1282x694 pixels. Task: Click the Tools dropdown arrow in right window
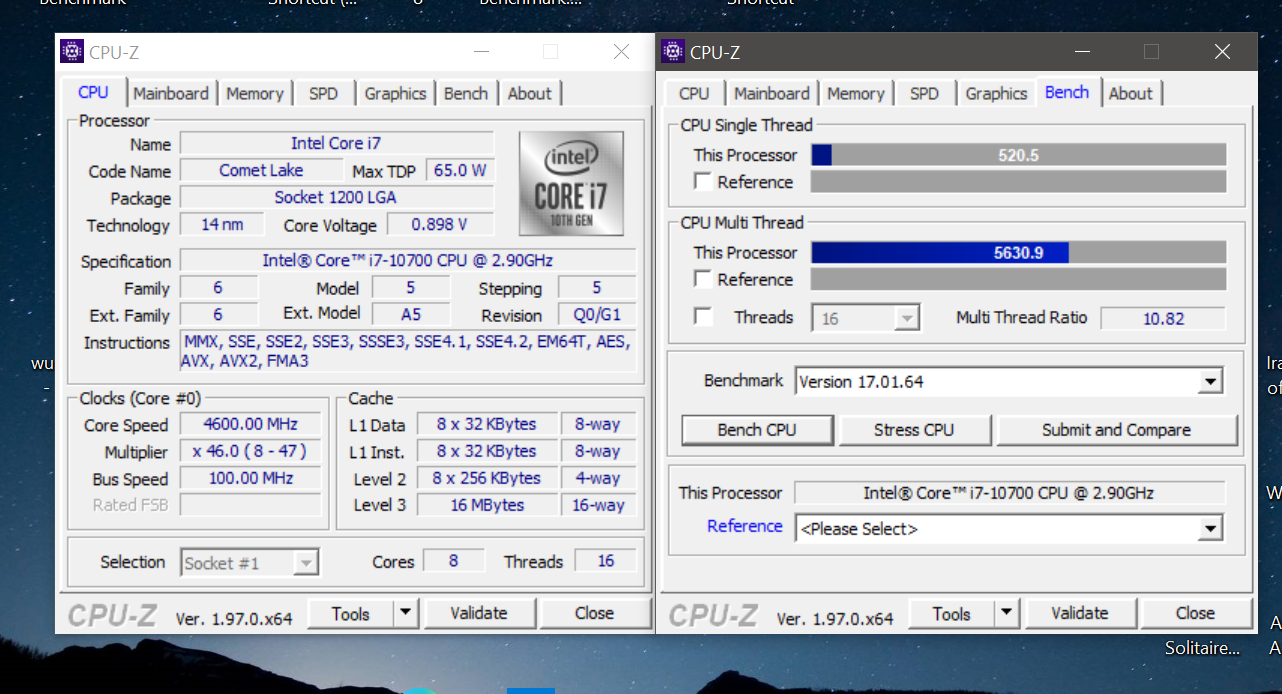click(x=1006, y=613)
